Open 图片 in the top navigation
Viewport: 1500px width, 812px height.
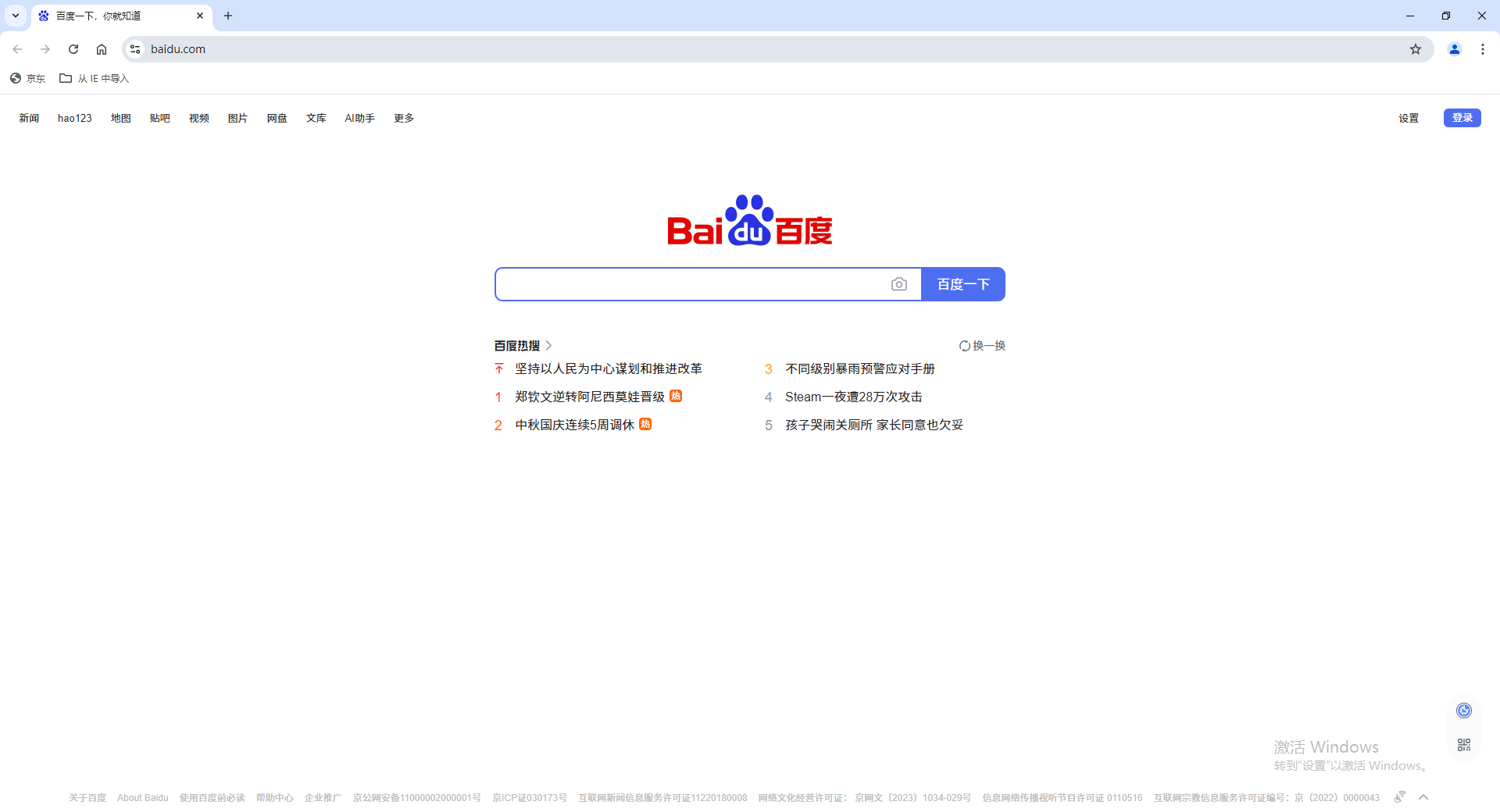pos(238,118)
